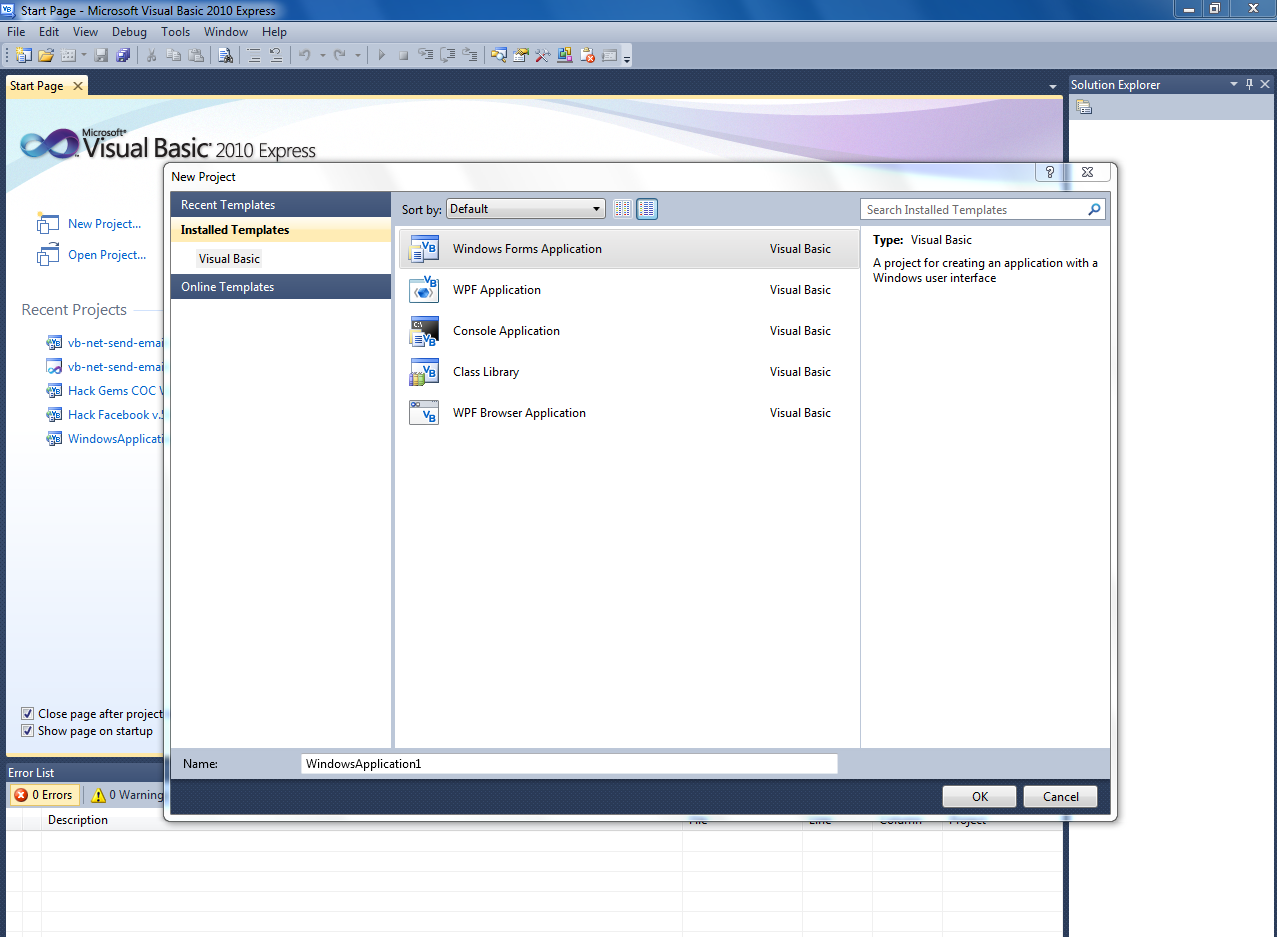Screen dimensions: 1277x937
Task: Open the Edit menu
Action: [x=49, y=32]
